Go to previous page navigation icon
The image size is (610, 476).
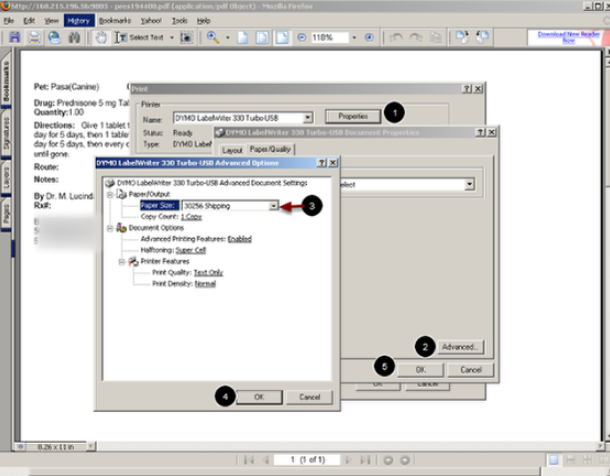coord(266,460)
